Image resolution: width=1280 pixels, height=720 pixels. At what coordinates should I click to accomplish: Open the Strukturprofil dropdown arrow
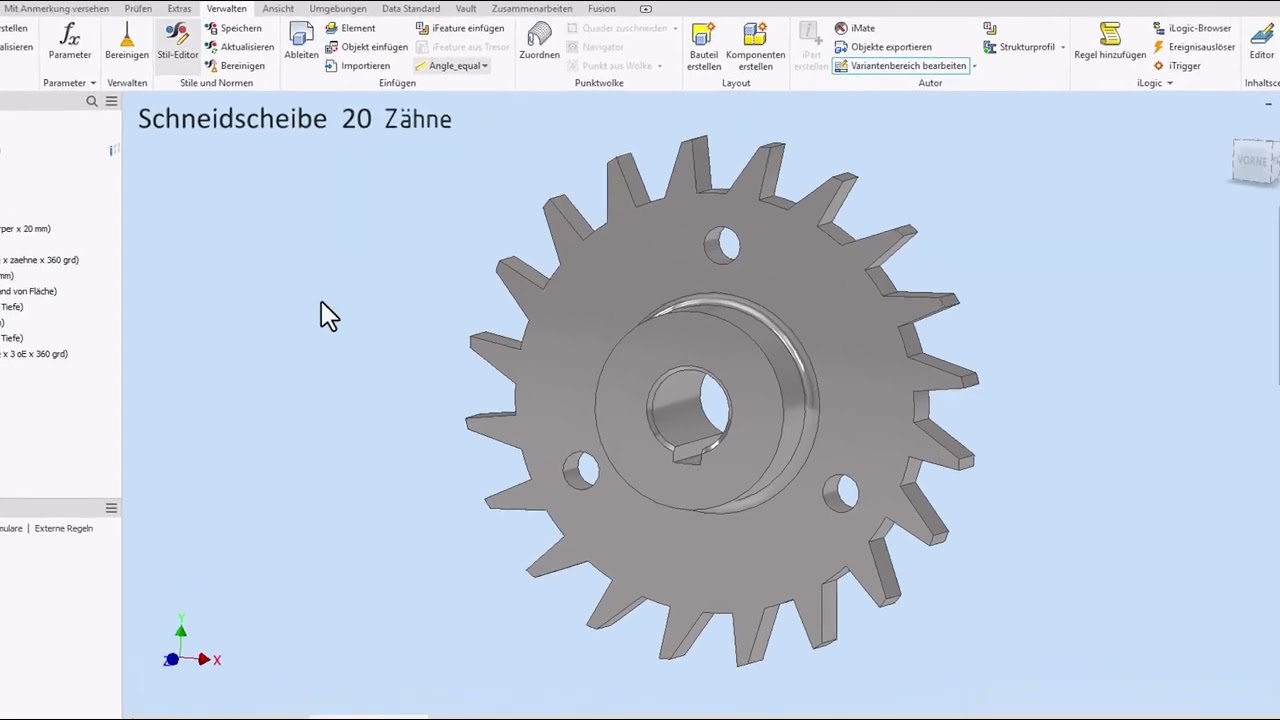[x=1063, y=47]
